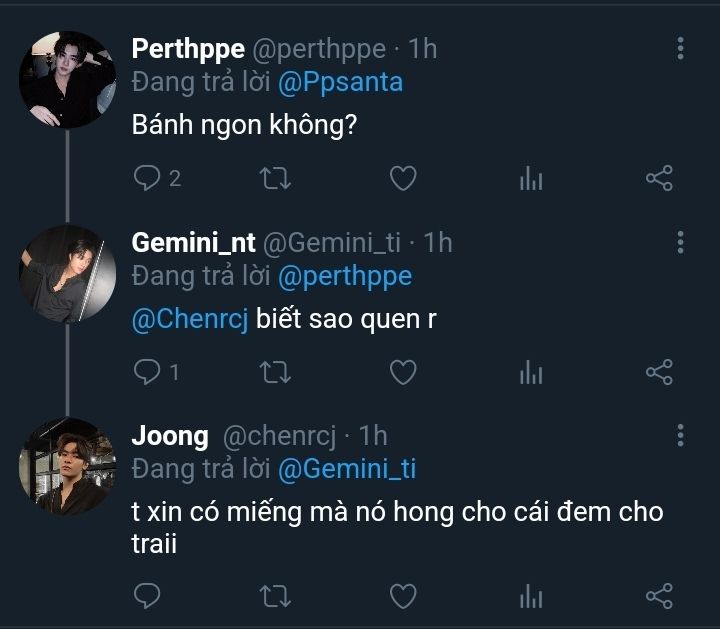
Task: Open more options for Perthppe's tweet
Action: click(680, 48)
